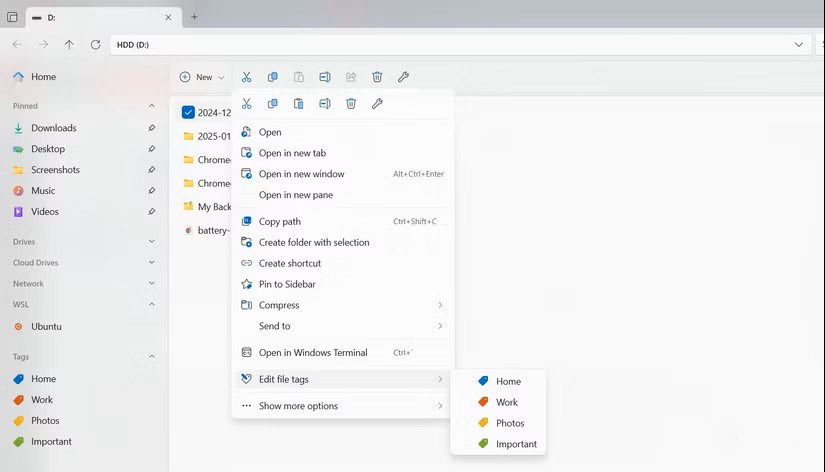This screenshot has width=825, height=472.
Task: Unpin Desktop using its pin icon
Action: tap(152, 149)
